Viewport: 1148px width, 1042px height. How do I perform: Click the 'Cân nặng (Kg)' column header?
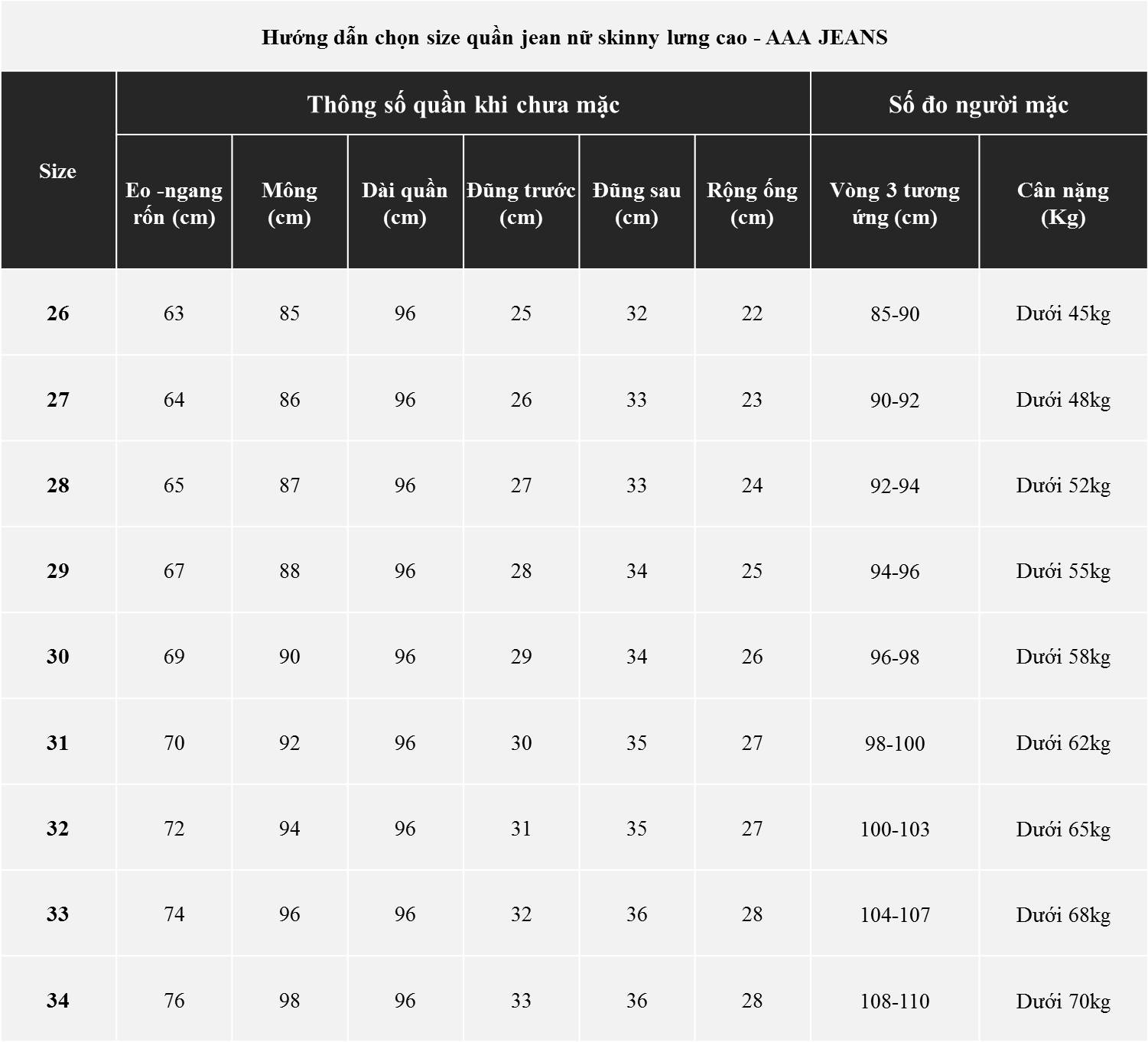1063,203
